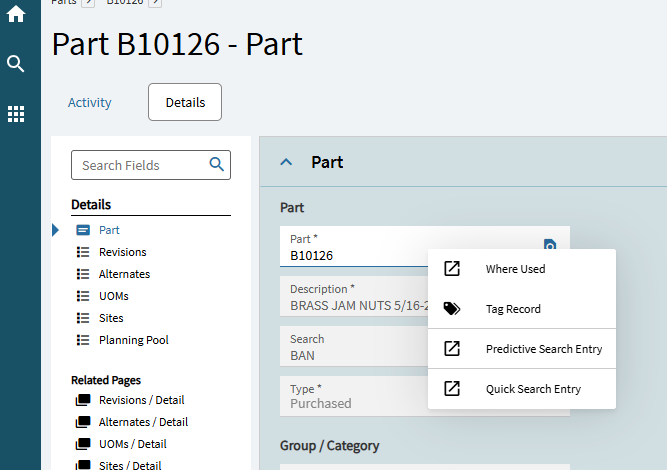The width and height of the screenshot is (667, 470).
Task: Click the Predictive Search Entry icon
Action: (x=452, y=349)
